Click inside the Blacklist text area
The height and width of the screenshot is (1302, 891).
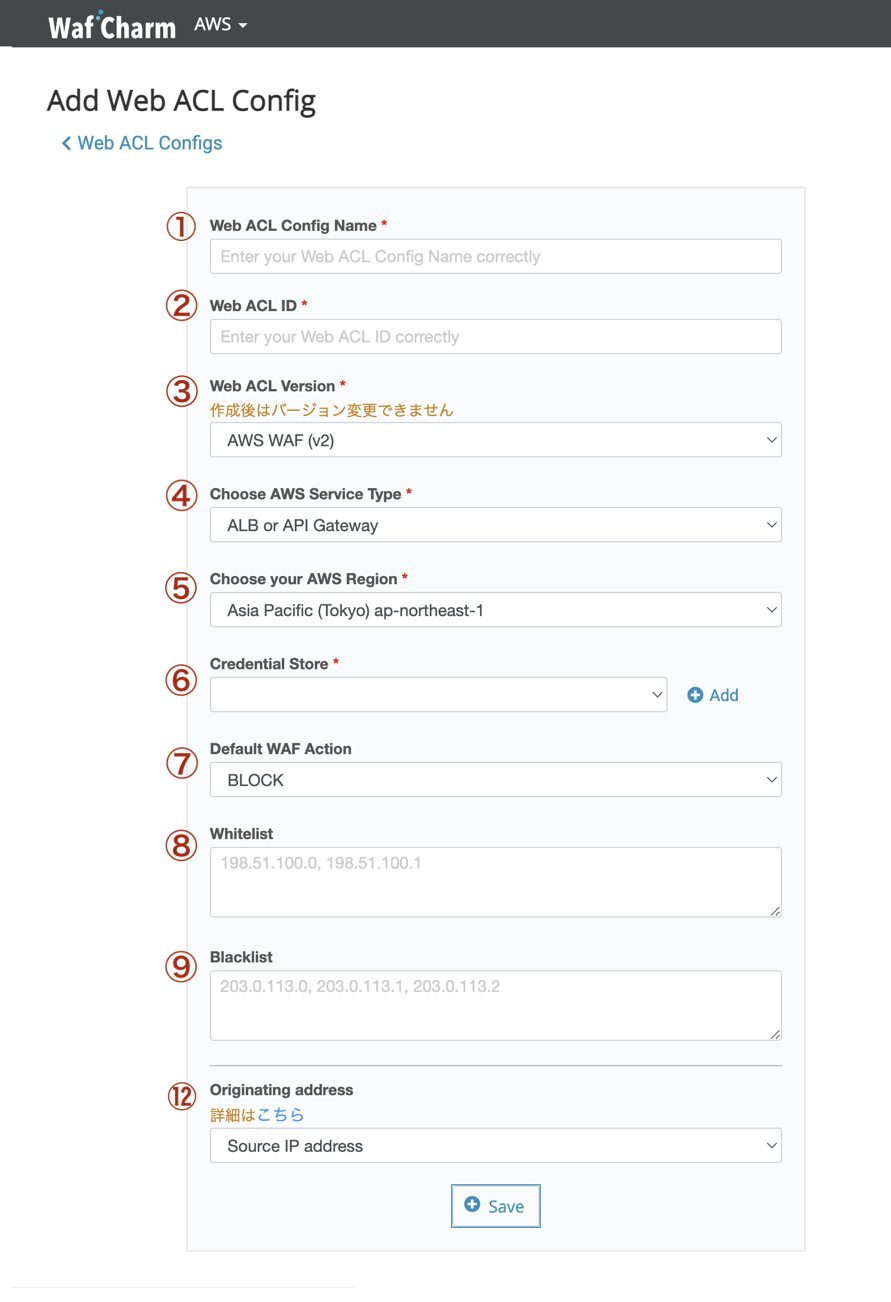[495, 1005]
